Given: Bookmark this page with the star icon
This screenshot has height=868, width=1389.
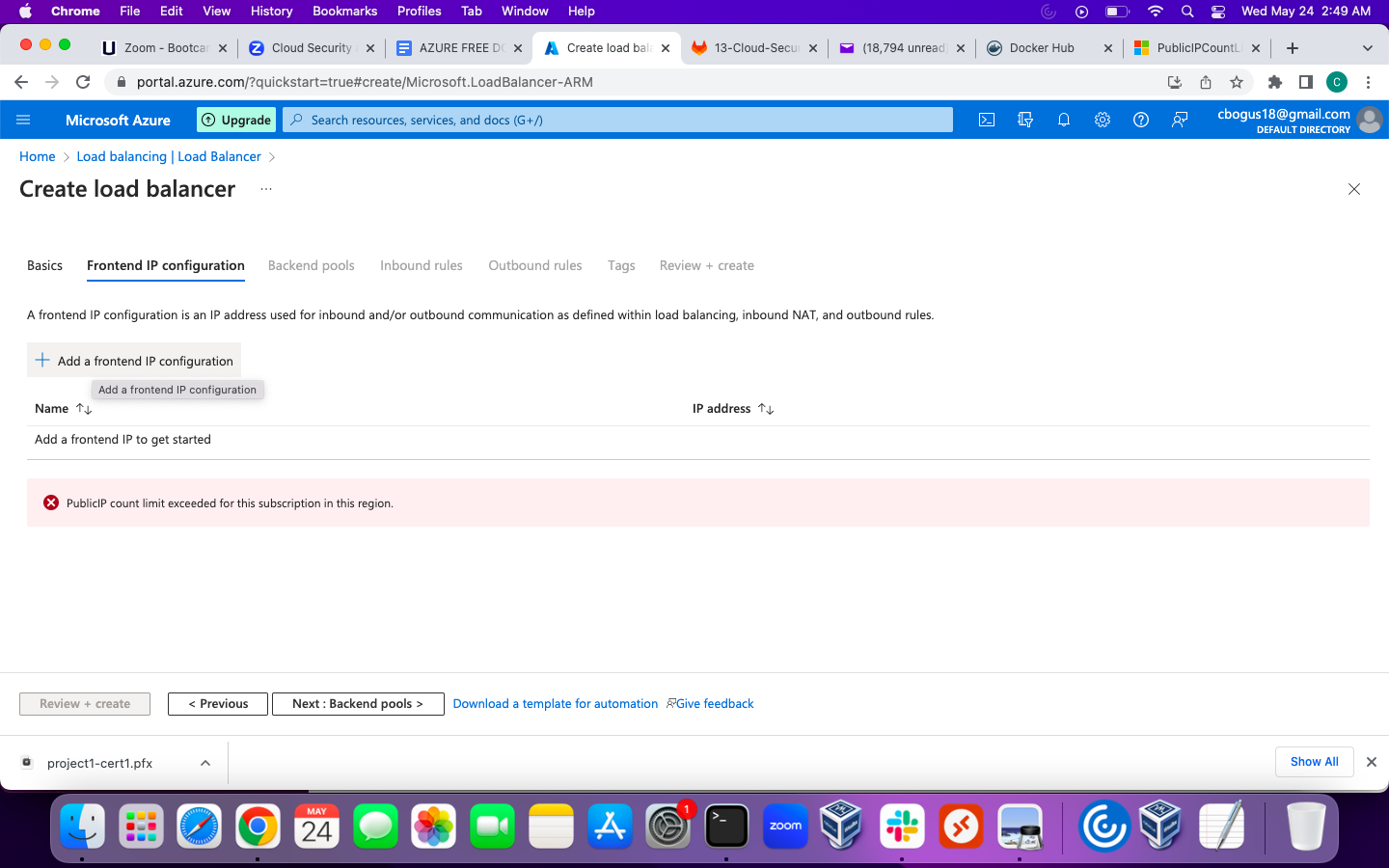Looking at the screenshot, I should 1237,82.
